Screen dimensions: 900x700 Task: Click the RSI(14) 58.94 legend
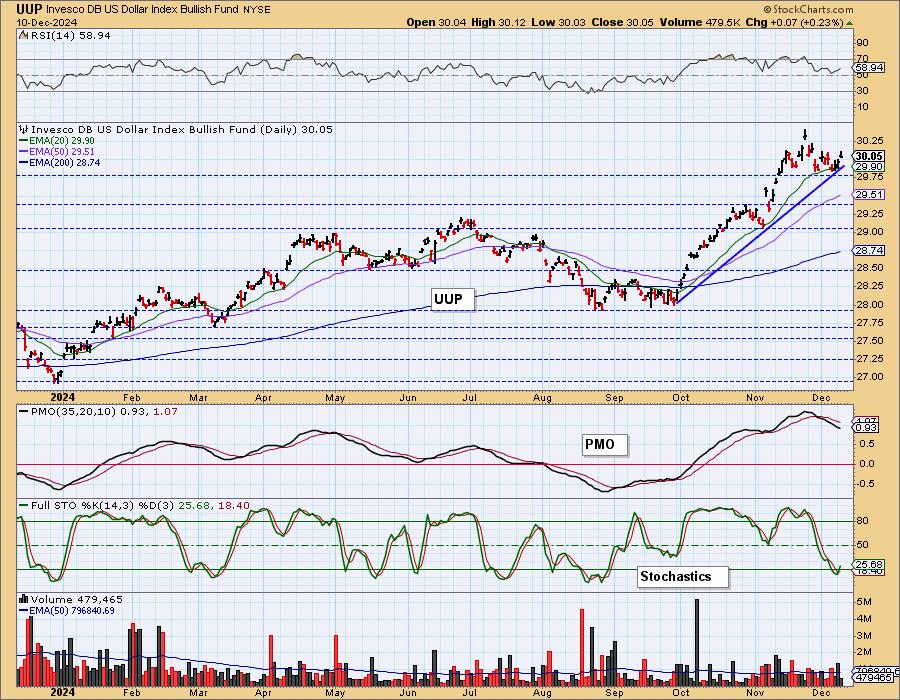coord(64,36)
